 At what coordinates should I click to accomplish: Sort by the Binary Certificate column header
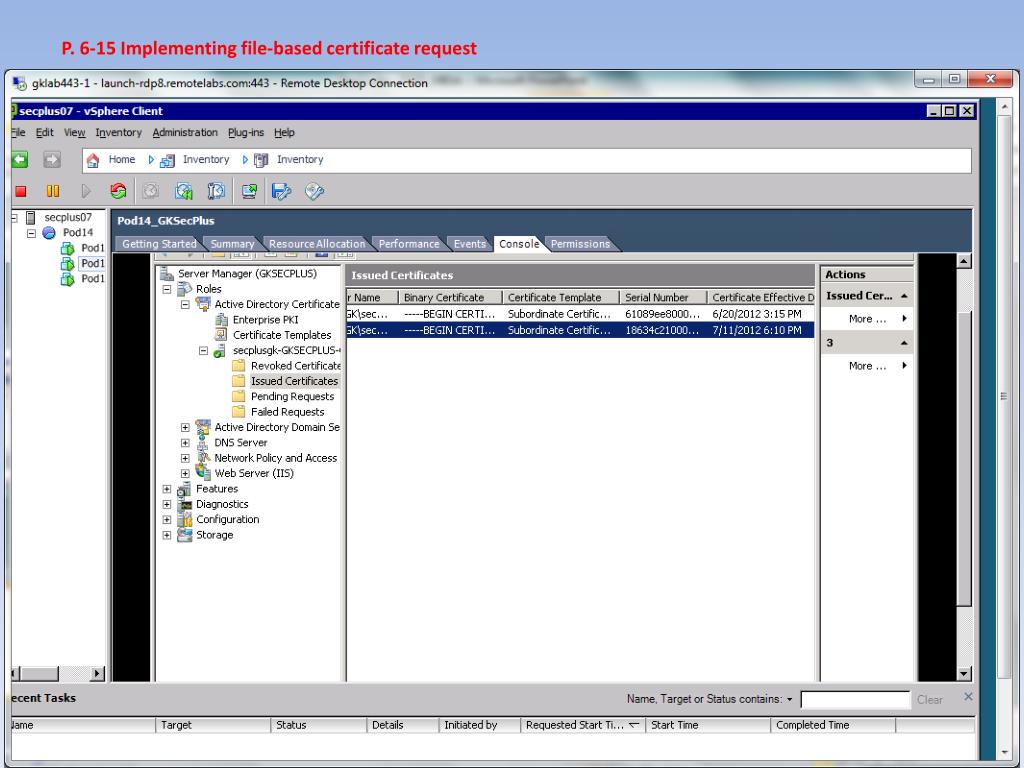pos(450,298)
